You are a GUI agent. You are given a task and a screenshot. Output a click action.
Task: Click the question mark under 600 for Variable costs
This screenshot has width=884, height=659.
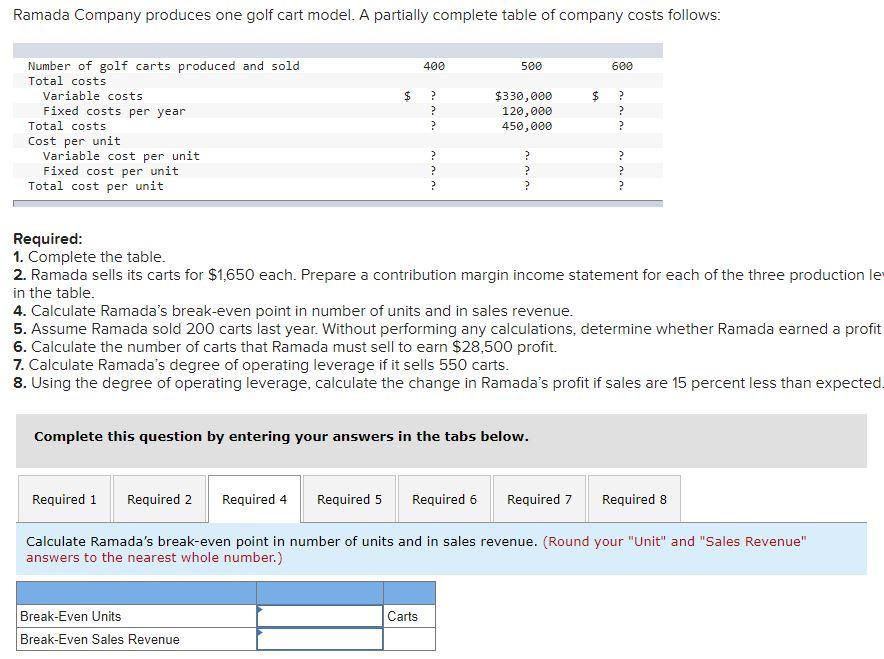pos(621,96)
